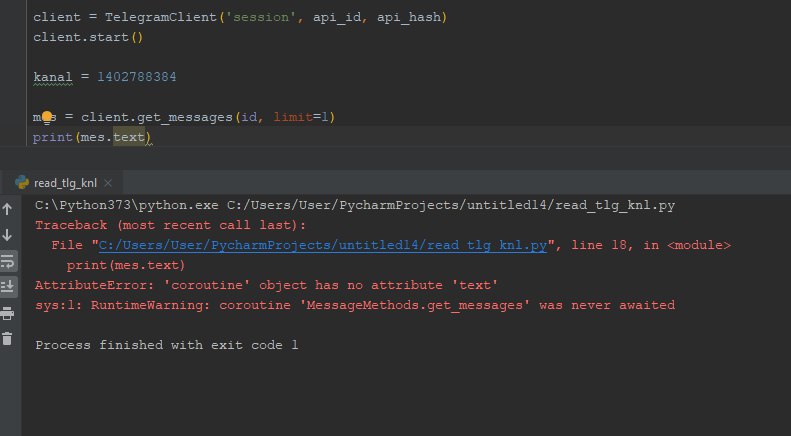791x436 pixels.
Task: Click the down arrow in run console sidebar
Action: pos(7,235)
